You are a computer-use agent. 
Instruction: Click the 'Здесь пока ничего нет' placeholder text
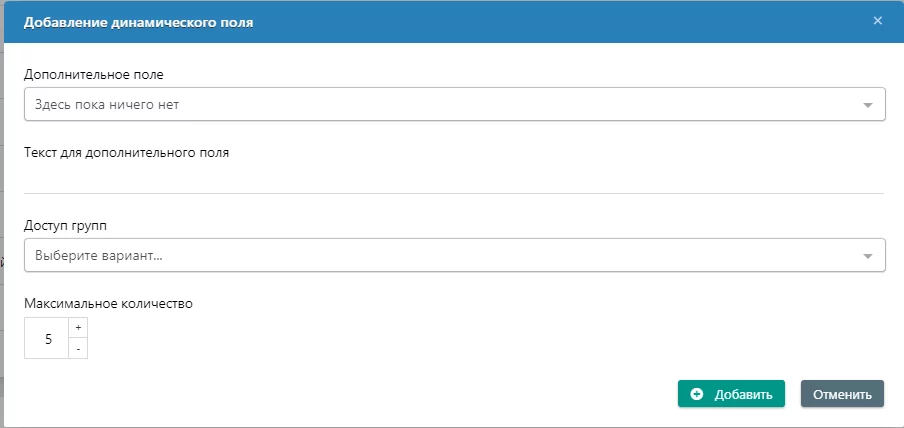click(107, 104)
